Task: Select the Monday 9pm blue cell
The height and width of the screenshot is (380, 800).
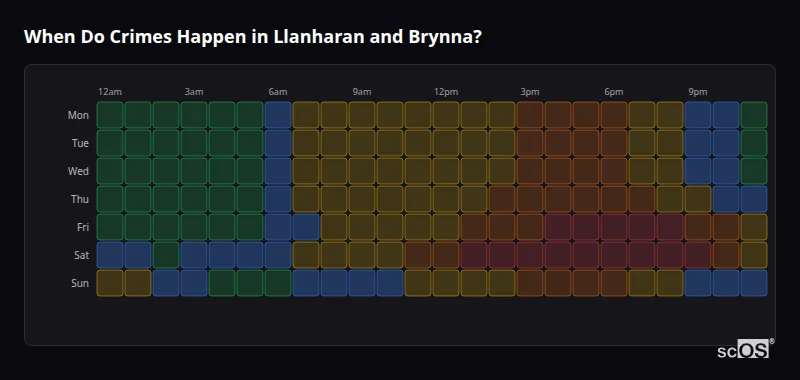Action: pos(697,115)
